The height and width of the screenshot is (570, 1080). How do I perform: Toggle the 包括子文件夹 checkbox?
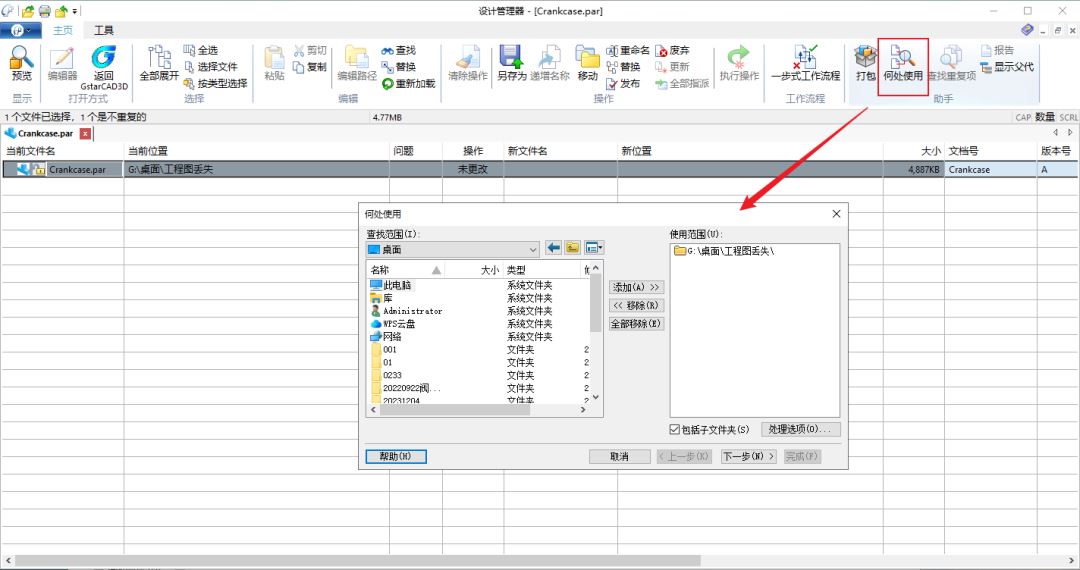(x=676, y=430)
